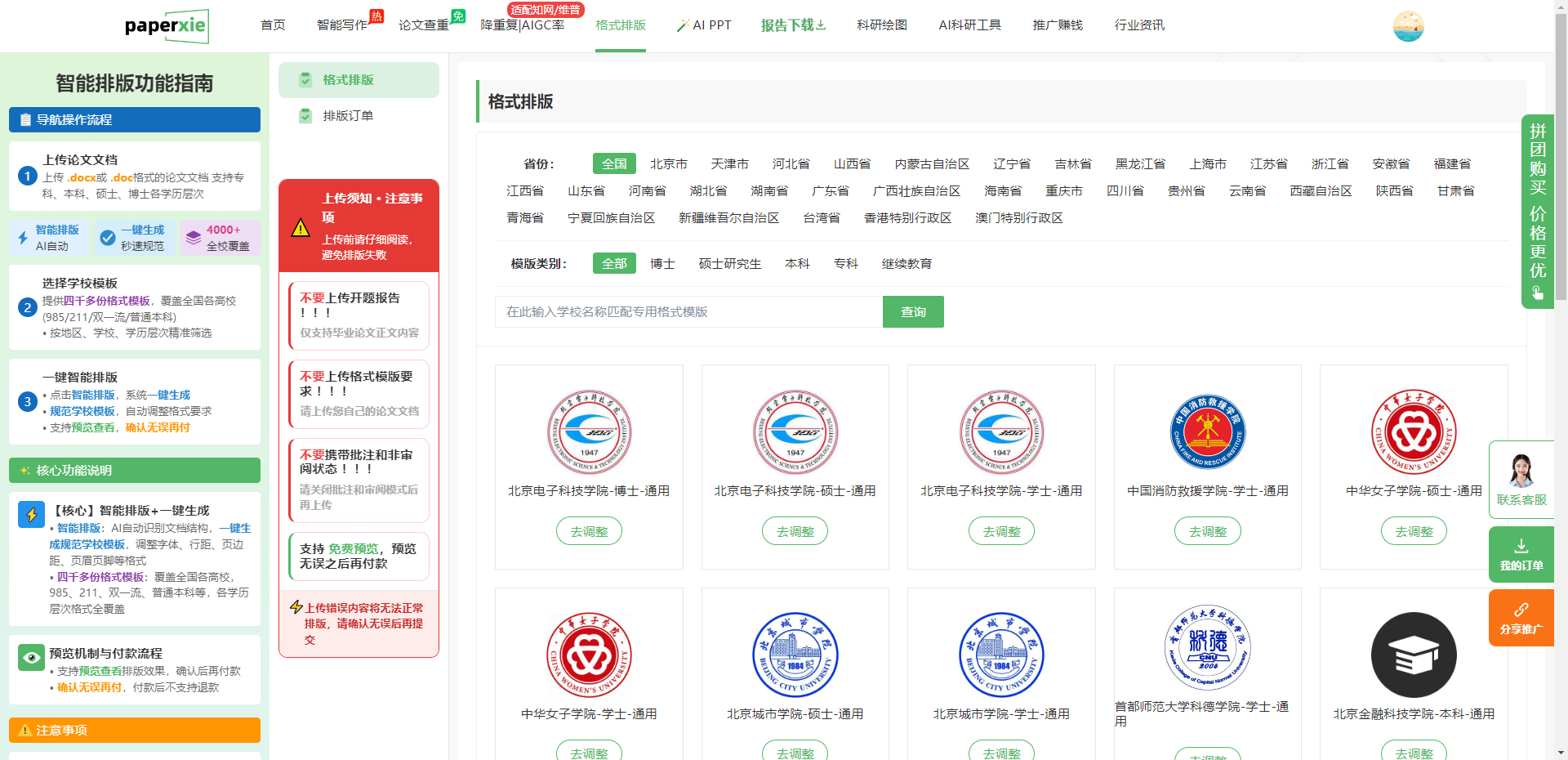The width and height of the screenshot is (1568, 760).
Task: Click 去调整 for 北京电子科技学院-硕士-通用
Action: click(795, 531)
